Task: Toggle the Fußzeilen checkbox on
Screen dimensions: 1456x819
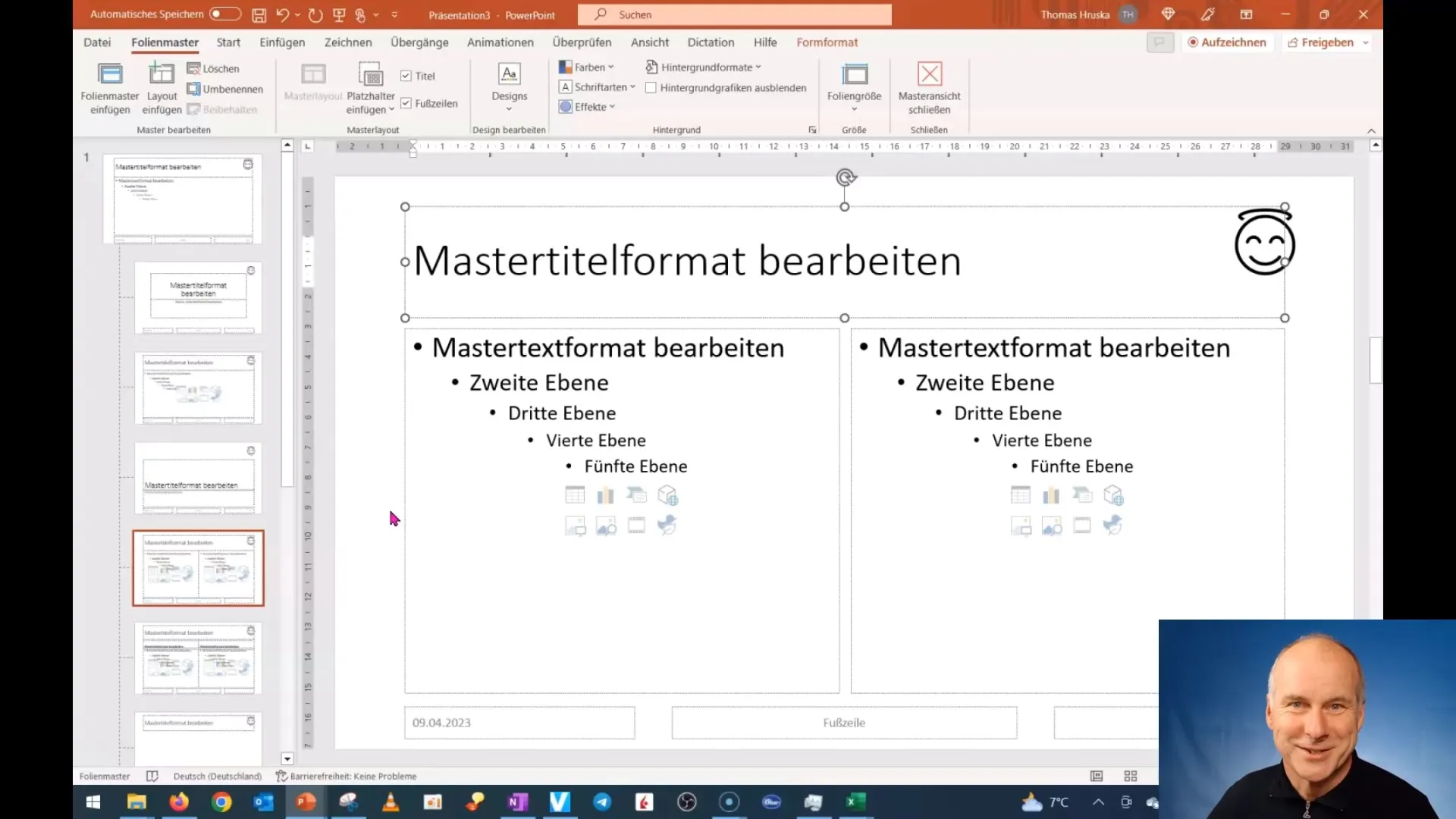Action: pyautogui.click(x=406, y=103)
